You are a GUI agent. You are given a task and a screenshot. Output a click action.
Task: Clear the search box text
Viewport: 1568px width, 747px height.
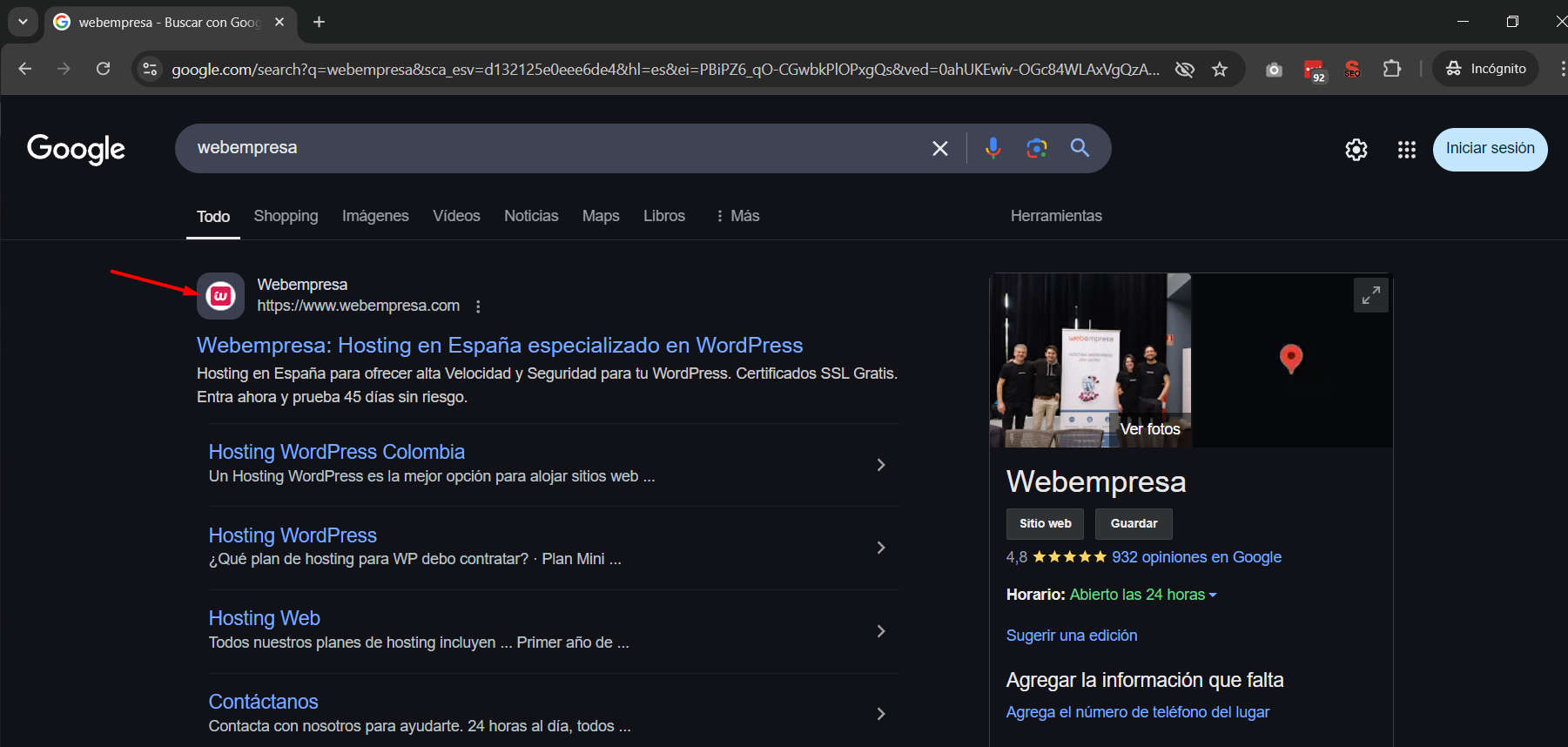[940, 148]
